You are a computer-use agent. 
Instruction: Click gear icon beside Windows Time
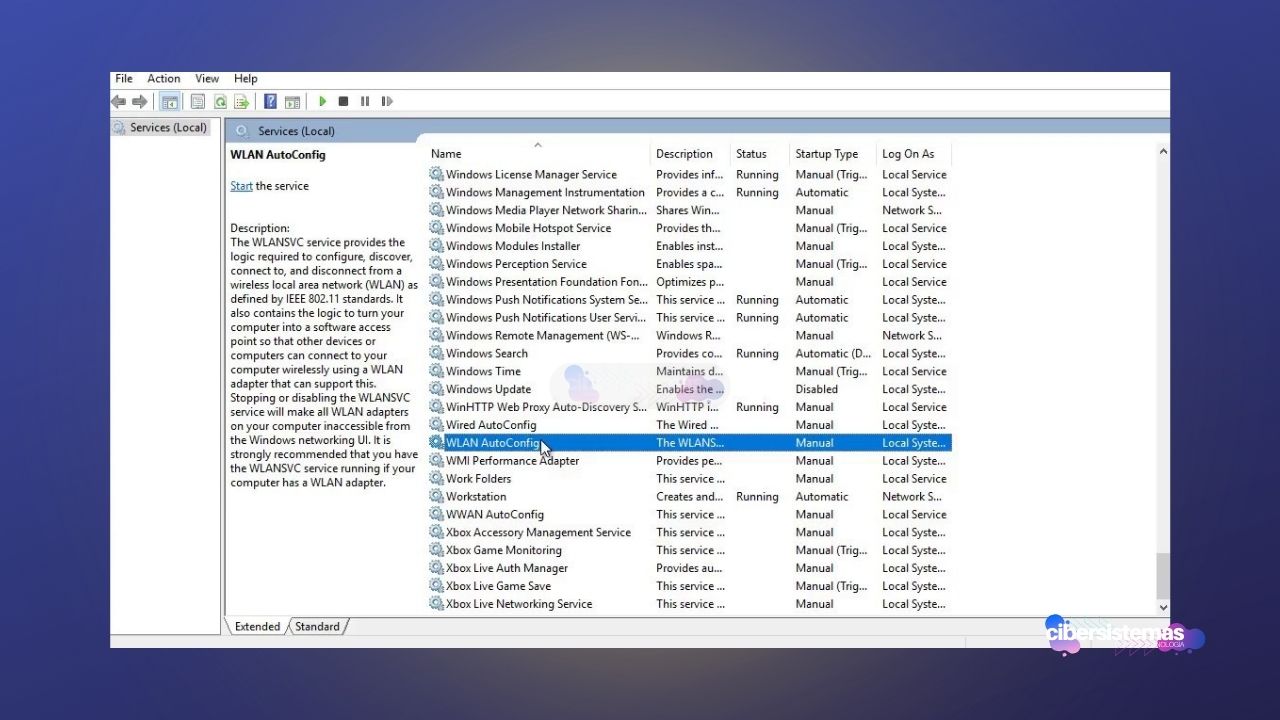[x=436, y=371]
